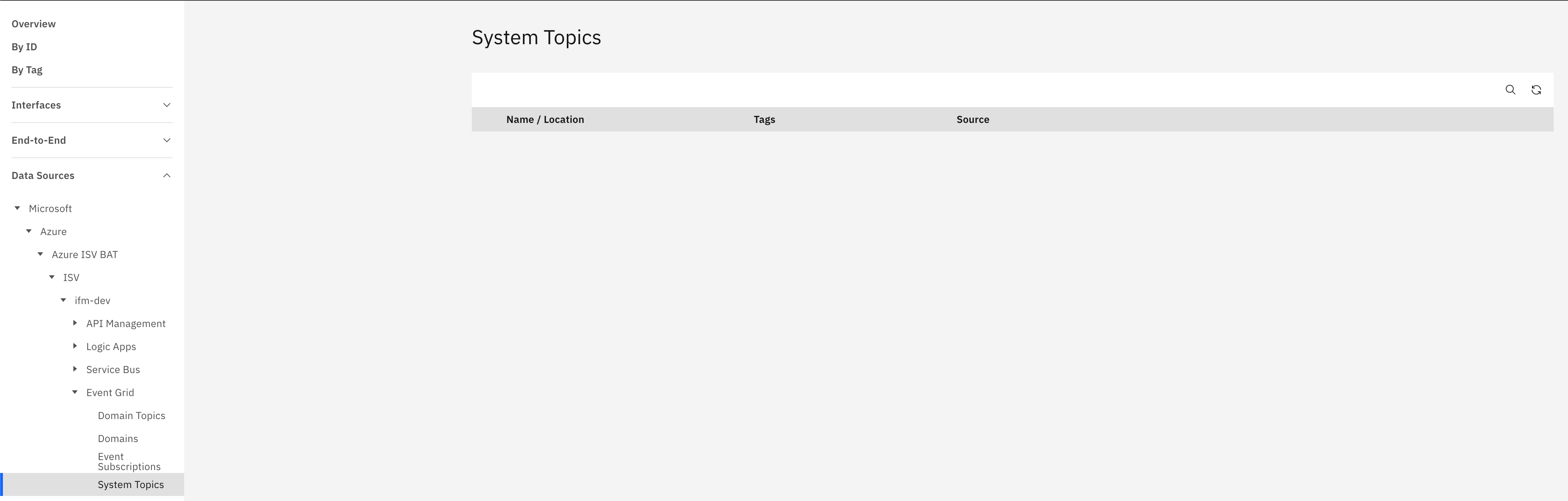Expand the API Management node arrow
Viewport: 1568px width, 501px height.
(x=75, y=323)
